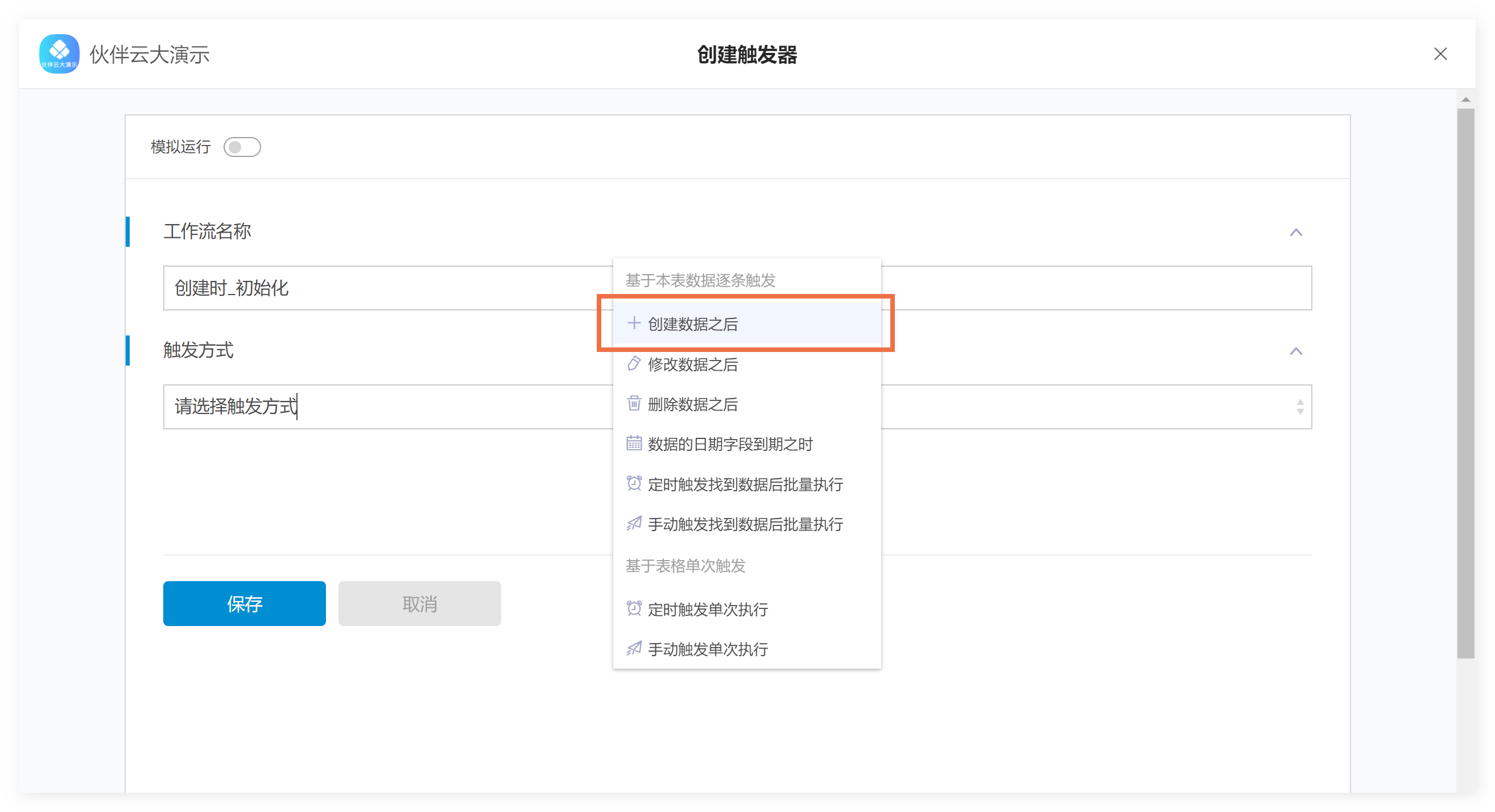Viewport: 1495px width, 812px height.
Task: Click the alarm clock icon beside 定时触发单次执行
Action: coord(634,608)
